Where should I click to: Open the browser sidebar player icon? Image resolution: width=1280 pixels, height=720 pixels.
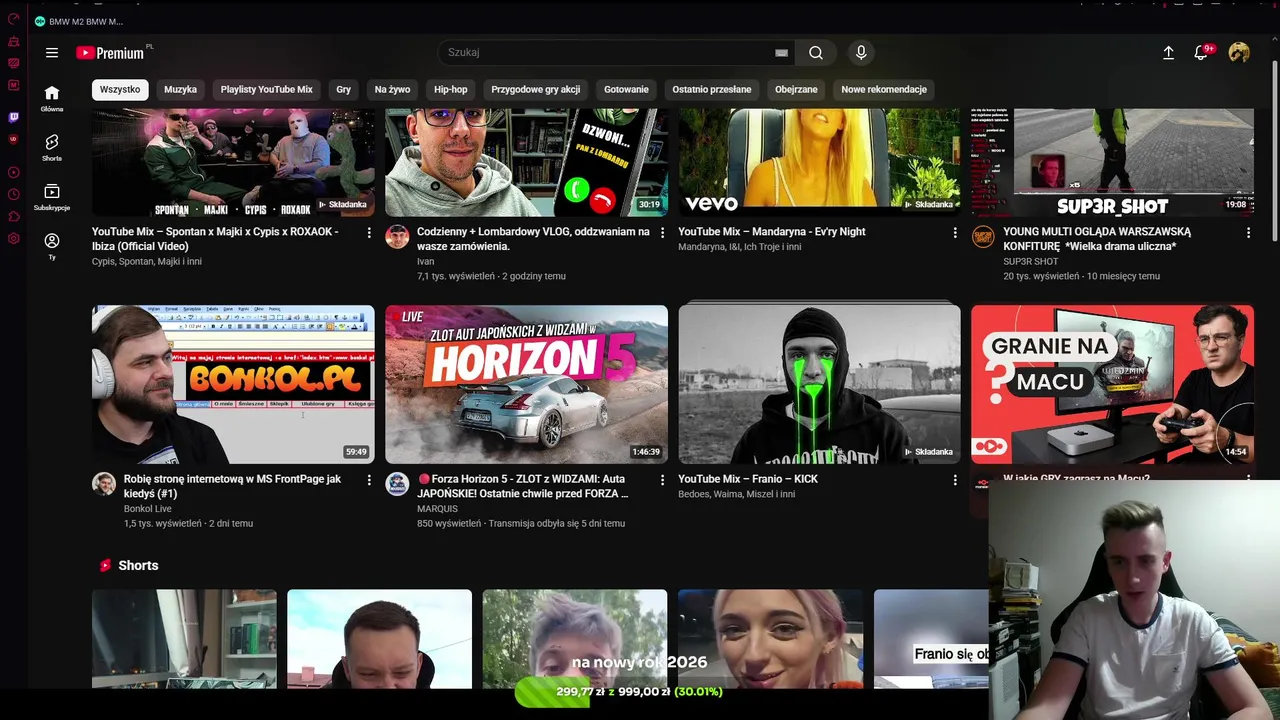click(14, 172)
